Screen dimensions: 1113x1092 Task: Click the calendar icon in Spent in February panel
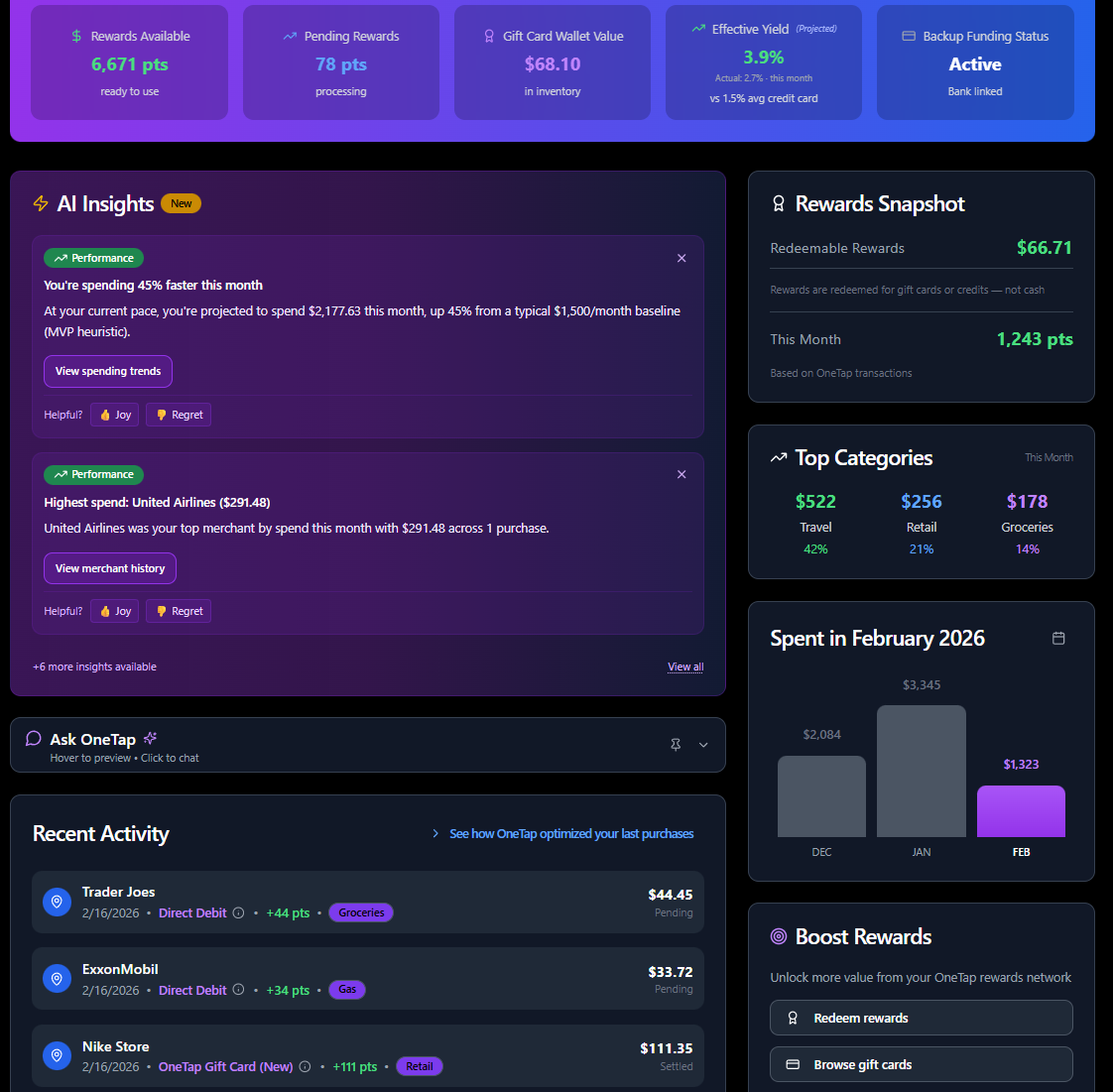point(1058,639)
